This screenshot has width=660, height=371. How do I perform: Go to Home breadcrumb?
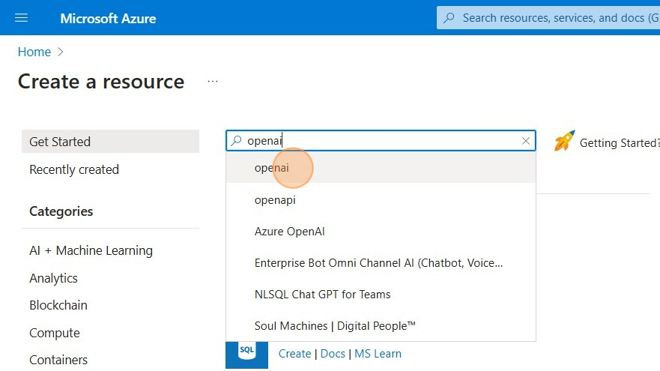click(x=34, y=52)
